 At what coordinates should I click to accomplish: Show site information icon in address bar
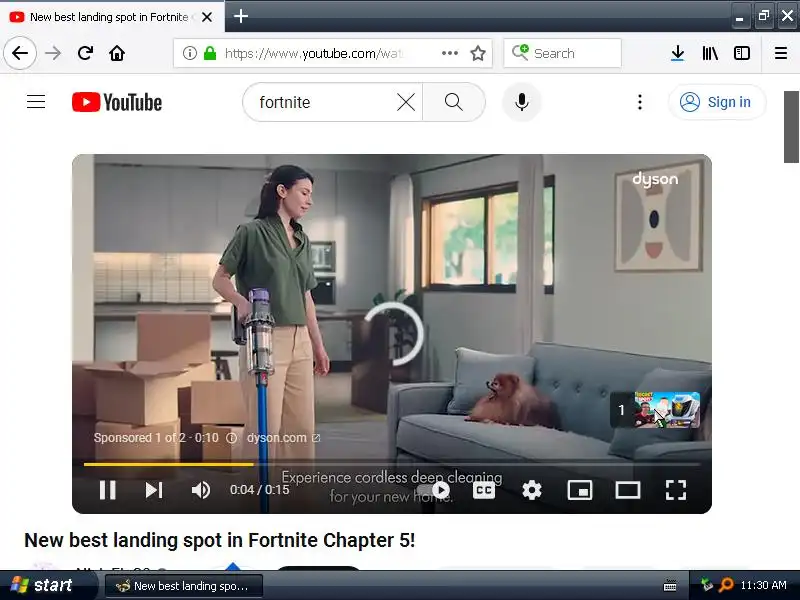(x=189, y=53)
